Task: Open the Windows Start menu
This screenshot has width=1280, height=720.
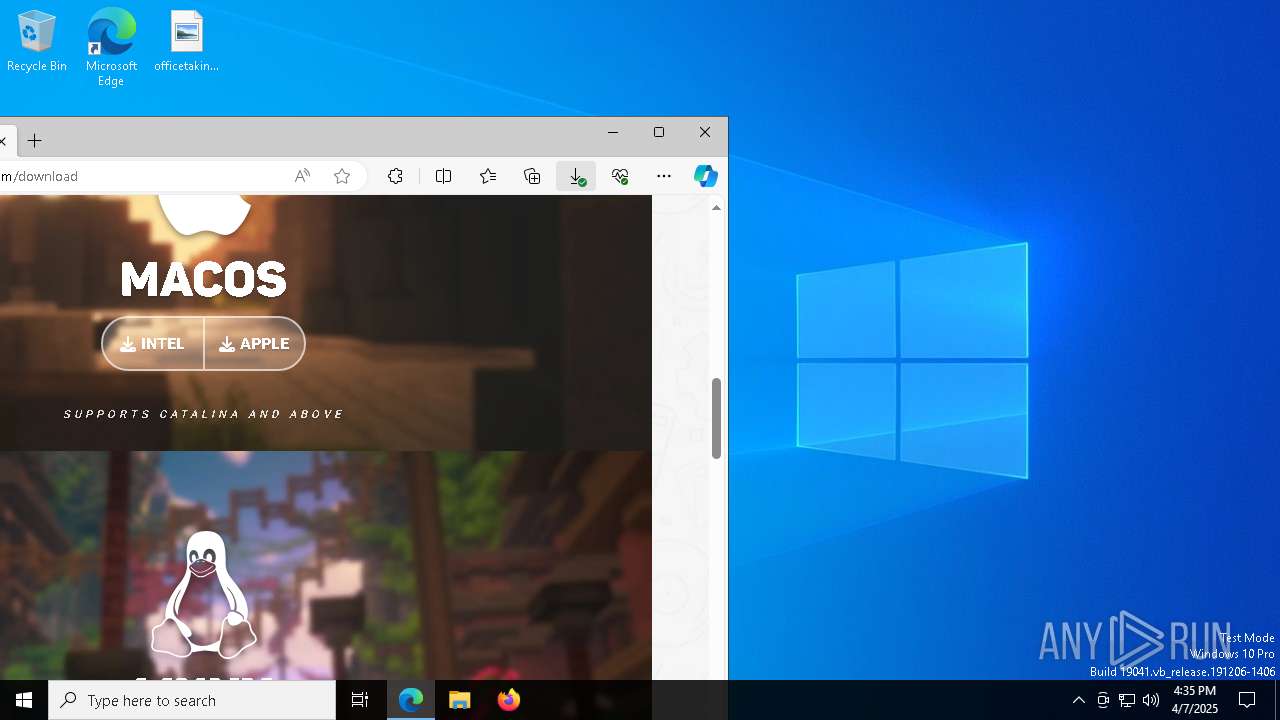Action: [24, 700]
